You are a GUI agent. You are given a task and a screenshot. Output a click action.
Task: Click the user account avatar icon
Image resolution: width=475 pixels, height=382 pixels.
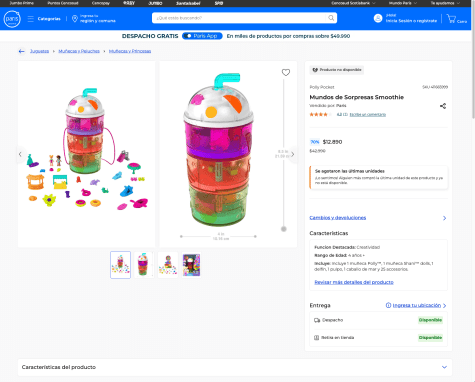pos(378,18)
